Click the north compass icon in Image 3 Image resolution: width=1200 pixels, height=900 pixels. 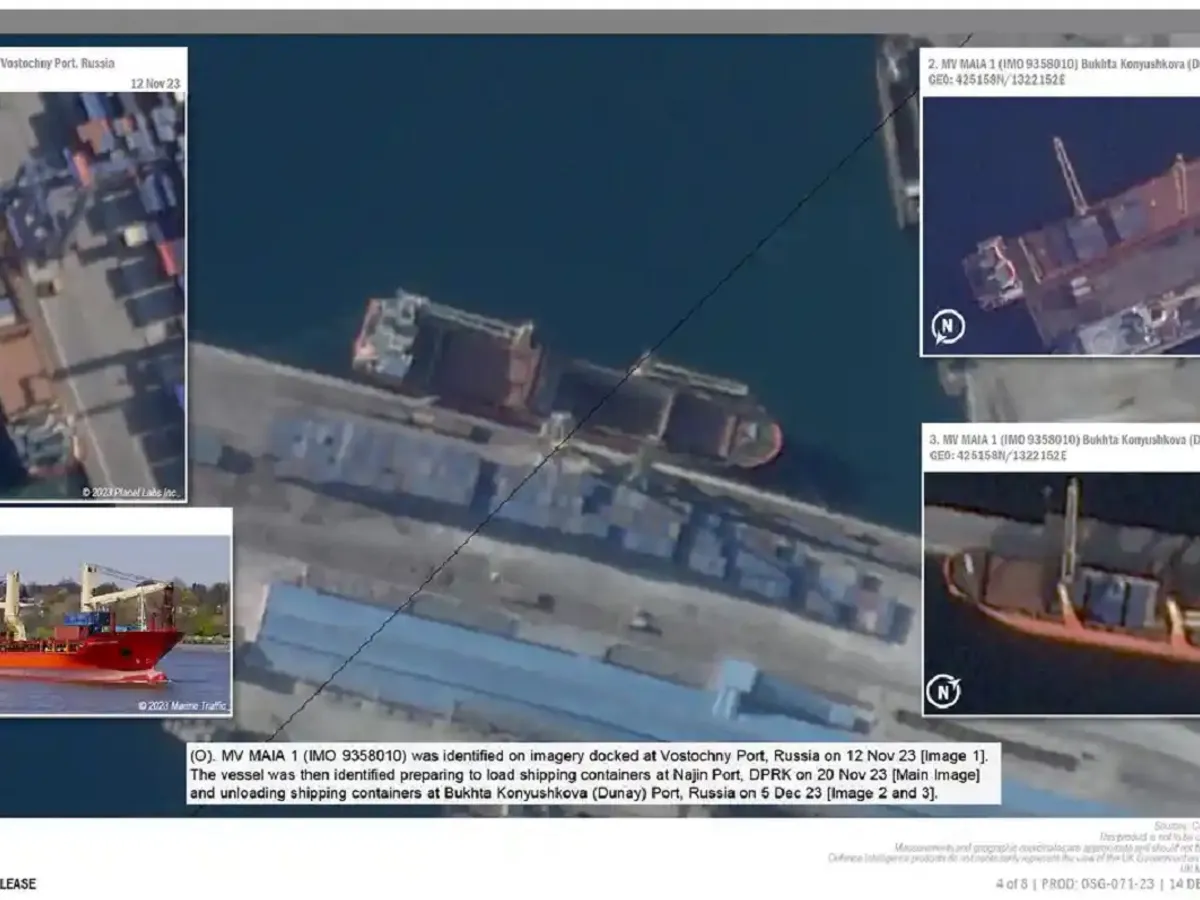[943, 691]
